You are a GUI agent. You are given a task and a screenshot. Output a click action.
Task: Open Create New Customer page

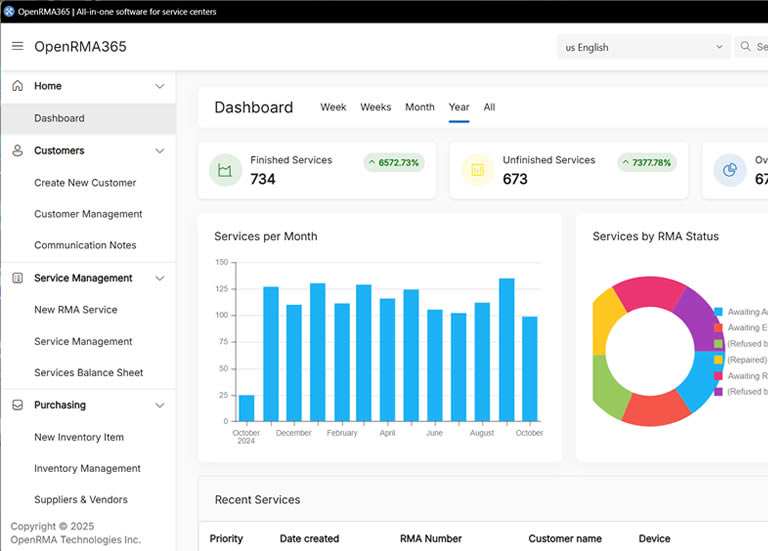pos(85,183)
